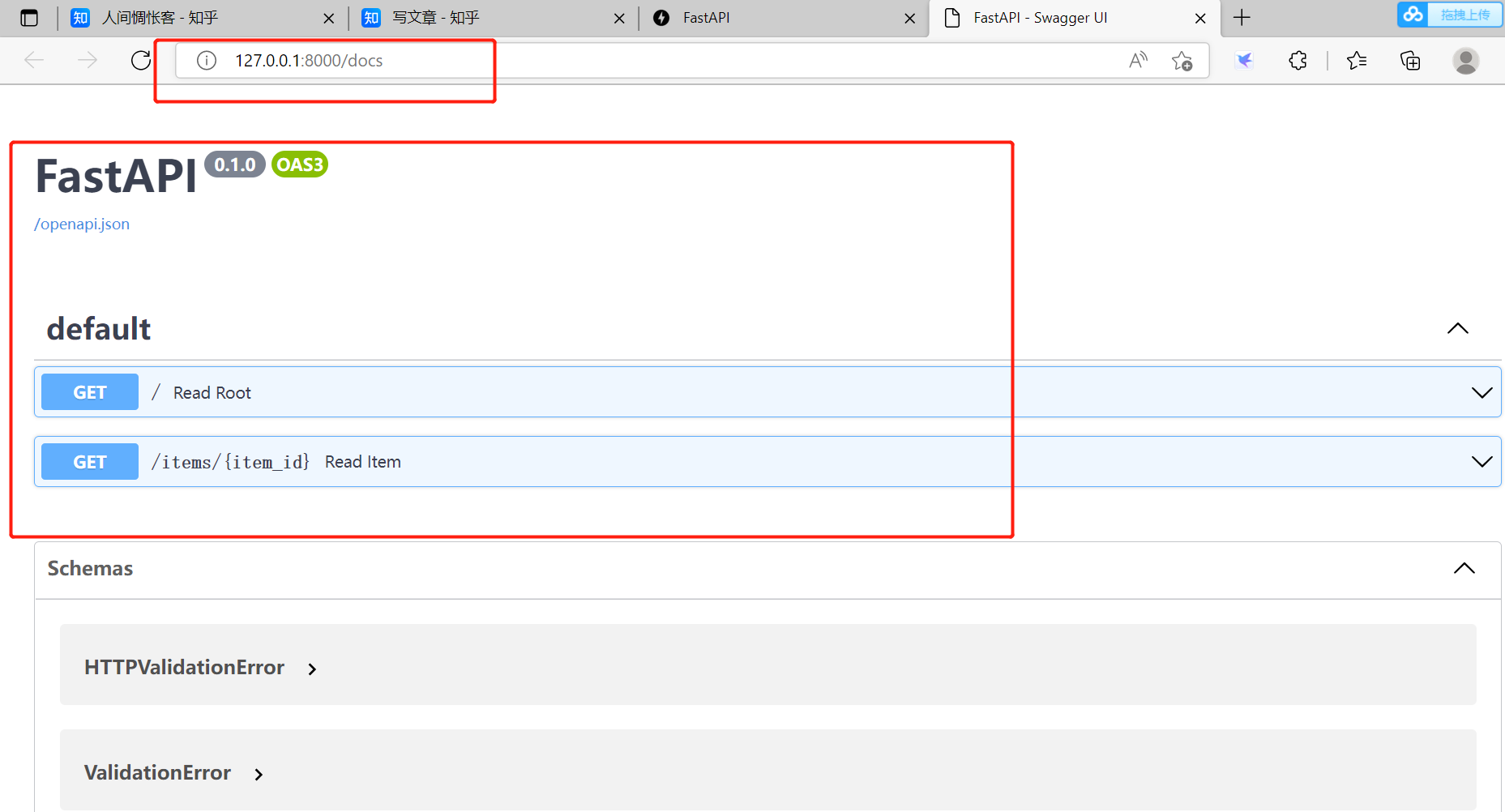This screenshot has height=812, width=1505.
Task: Expand the GET Read Root operation
Action: pyautogui.click(x=1482, y=391)
